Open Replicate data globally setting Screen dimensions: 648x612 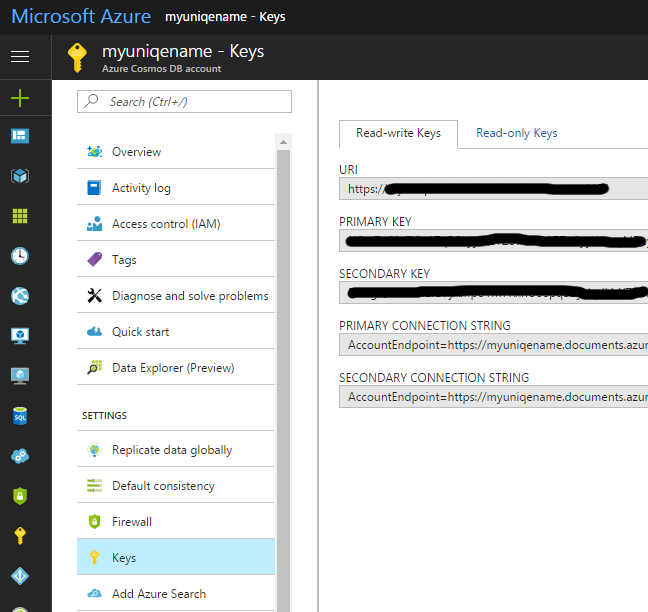(x=176, y=450)
